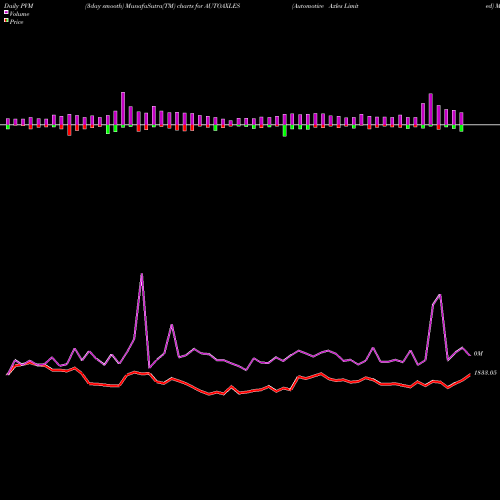Click the tallest magenta volume spike peak
Image resolution: width=500 pixels, height=500 pixels.
click(142, 274)
